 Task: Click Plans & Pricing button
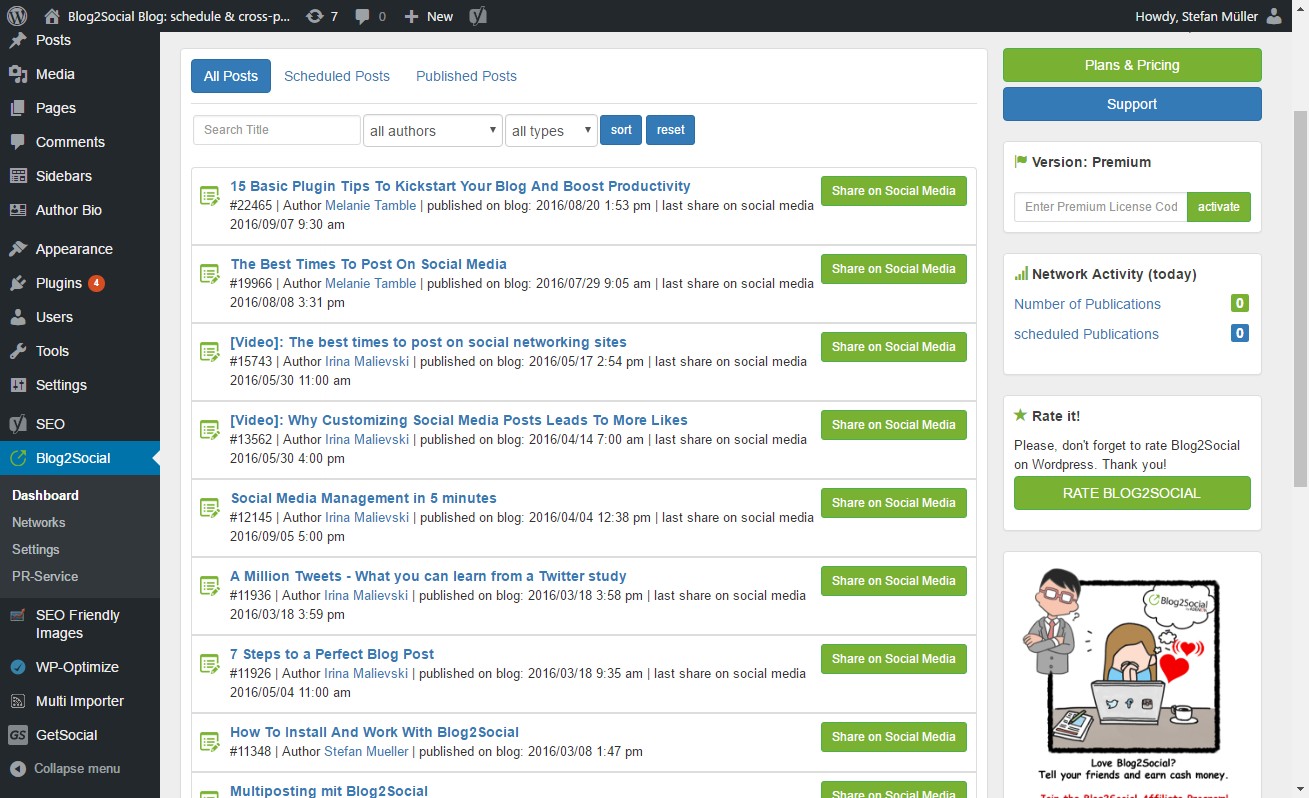point(1132,65)
